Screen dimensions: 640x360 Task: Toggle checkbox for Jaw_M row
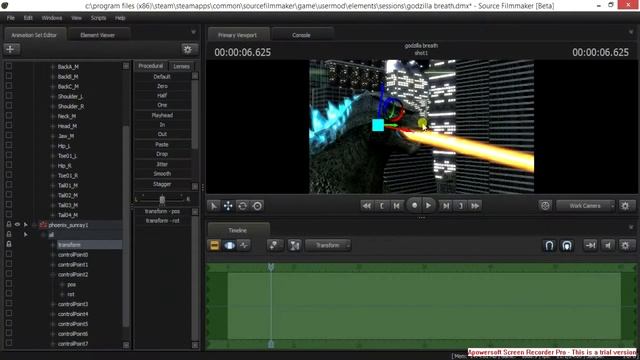pyautogui.click(x=9, y=136)
